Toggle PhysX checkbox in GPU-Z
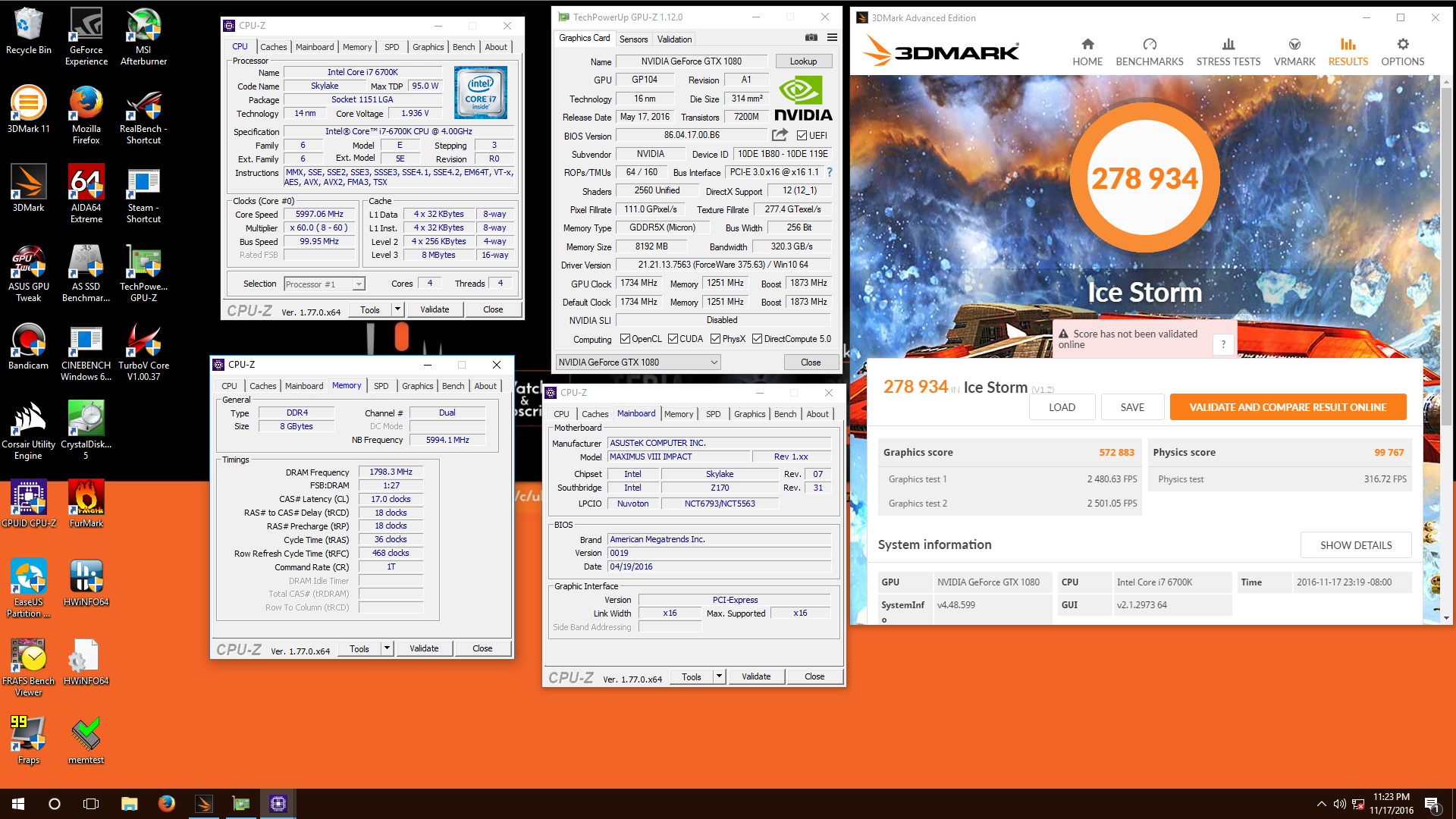Viewport: 1456px width, 819px height. 715,339
